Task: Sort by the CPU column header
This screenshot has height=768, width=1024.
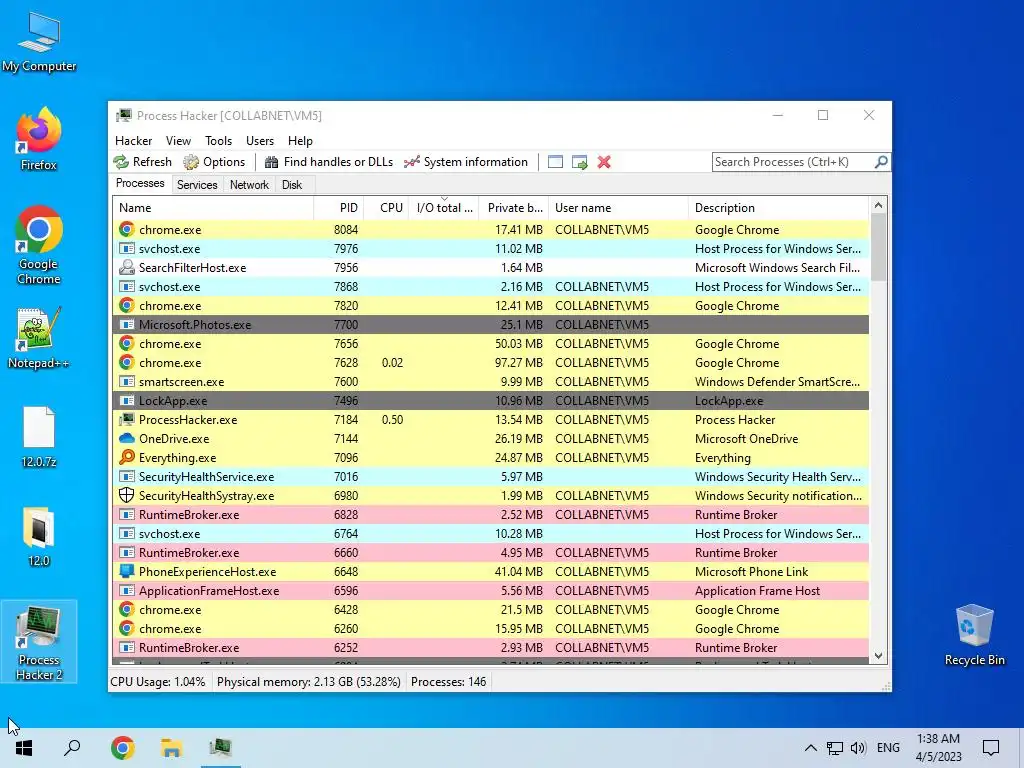Action: 386,208
